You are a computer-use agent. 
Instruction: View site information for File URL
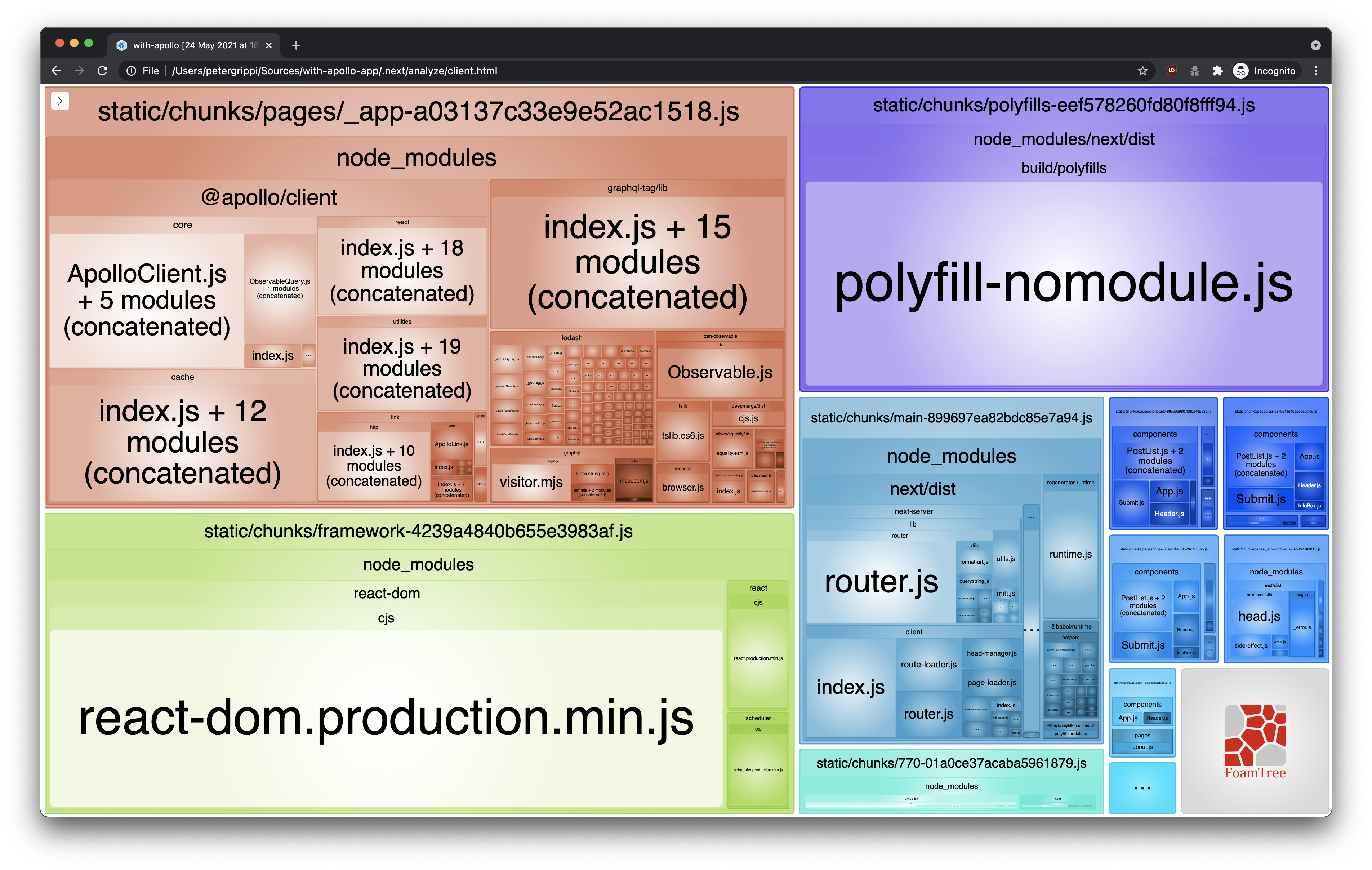(131, 71)
